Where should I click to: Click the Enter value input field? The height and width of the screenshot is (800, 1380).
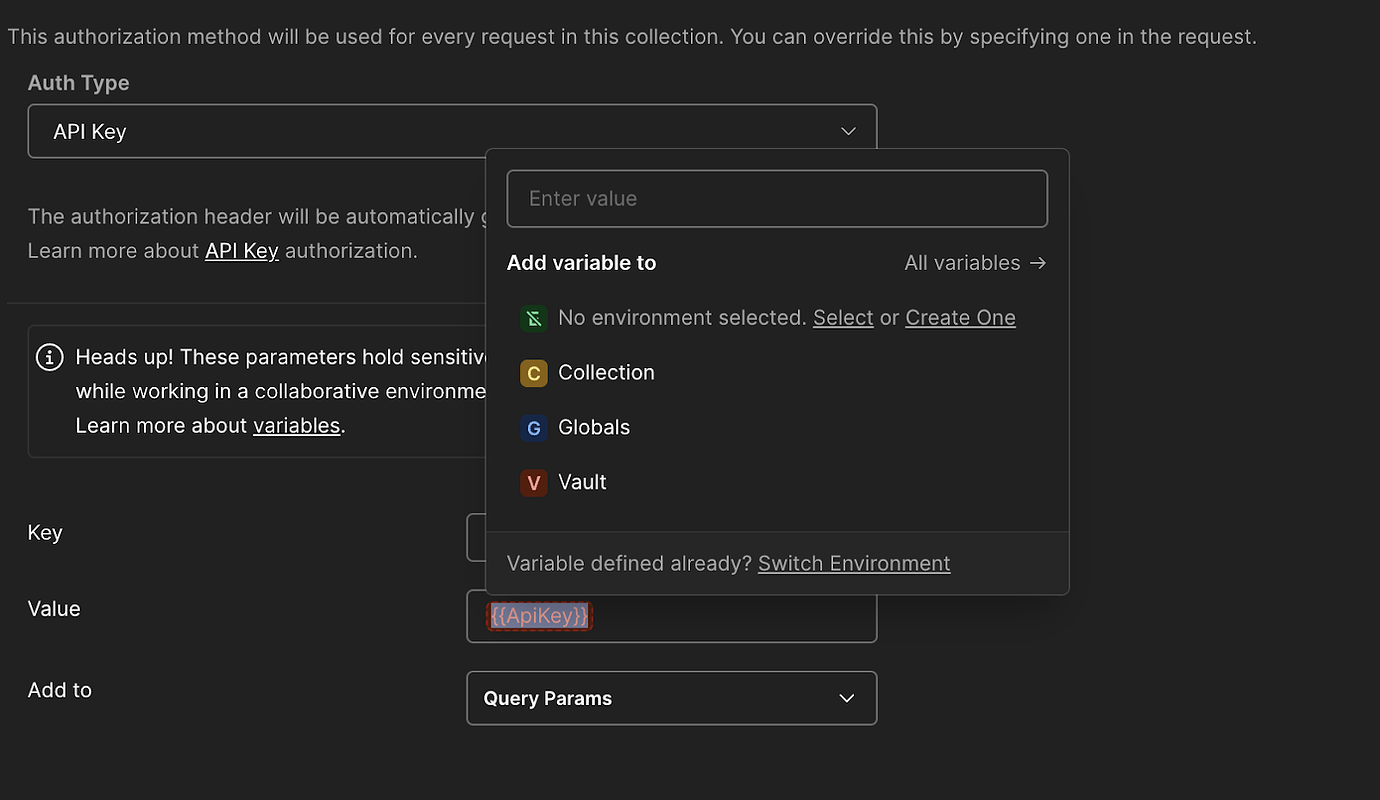pos(777,198)
